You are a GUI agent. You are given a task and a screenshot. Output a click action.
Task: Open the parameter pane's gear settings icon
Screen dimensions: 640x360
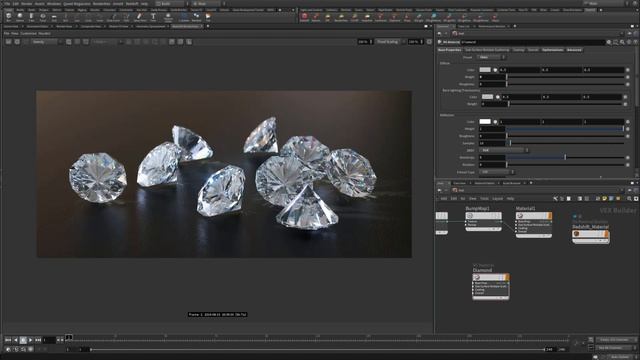[609, 42]
